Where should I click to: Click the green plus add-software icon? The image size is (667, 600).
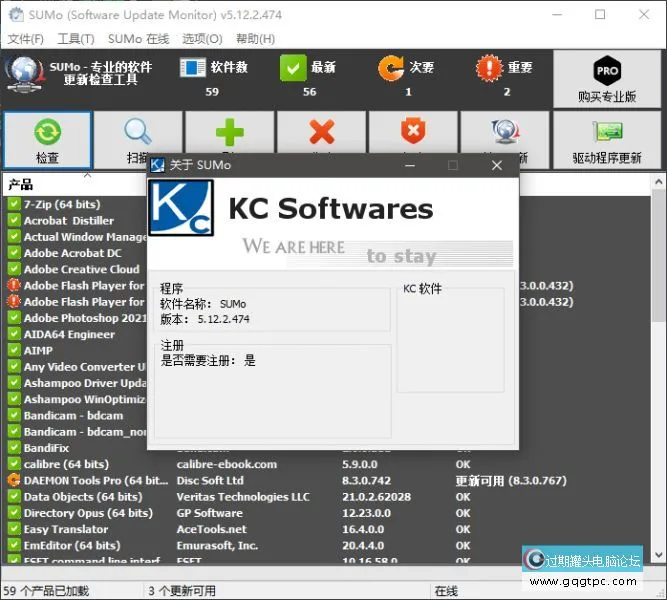(230, 133)
